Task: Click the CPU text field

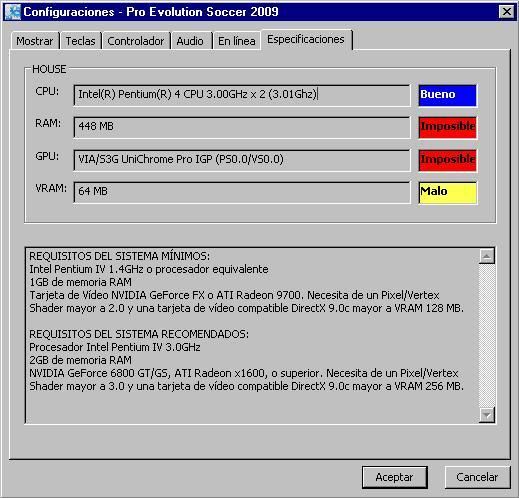Action: click(242, 95)
